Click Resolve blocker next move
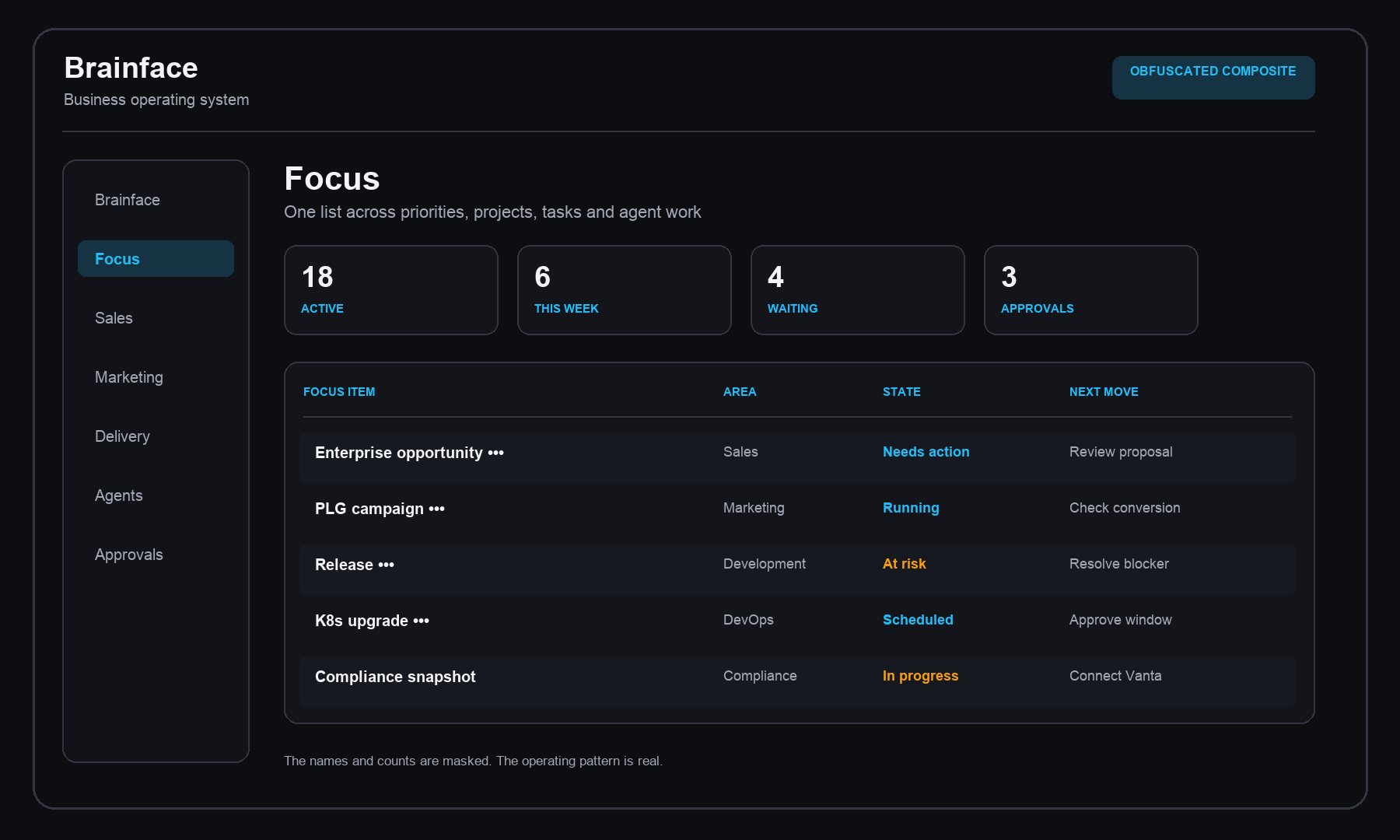1400x840 pixels. tap(1119, 564)
